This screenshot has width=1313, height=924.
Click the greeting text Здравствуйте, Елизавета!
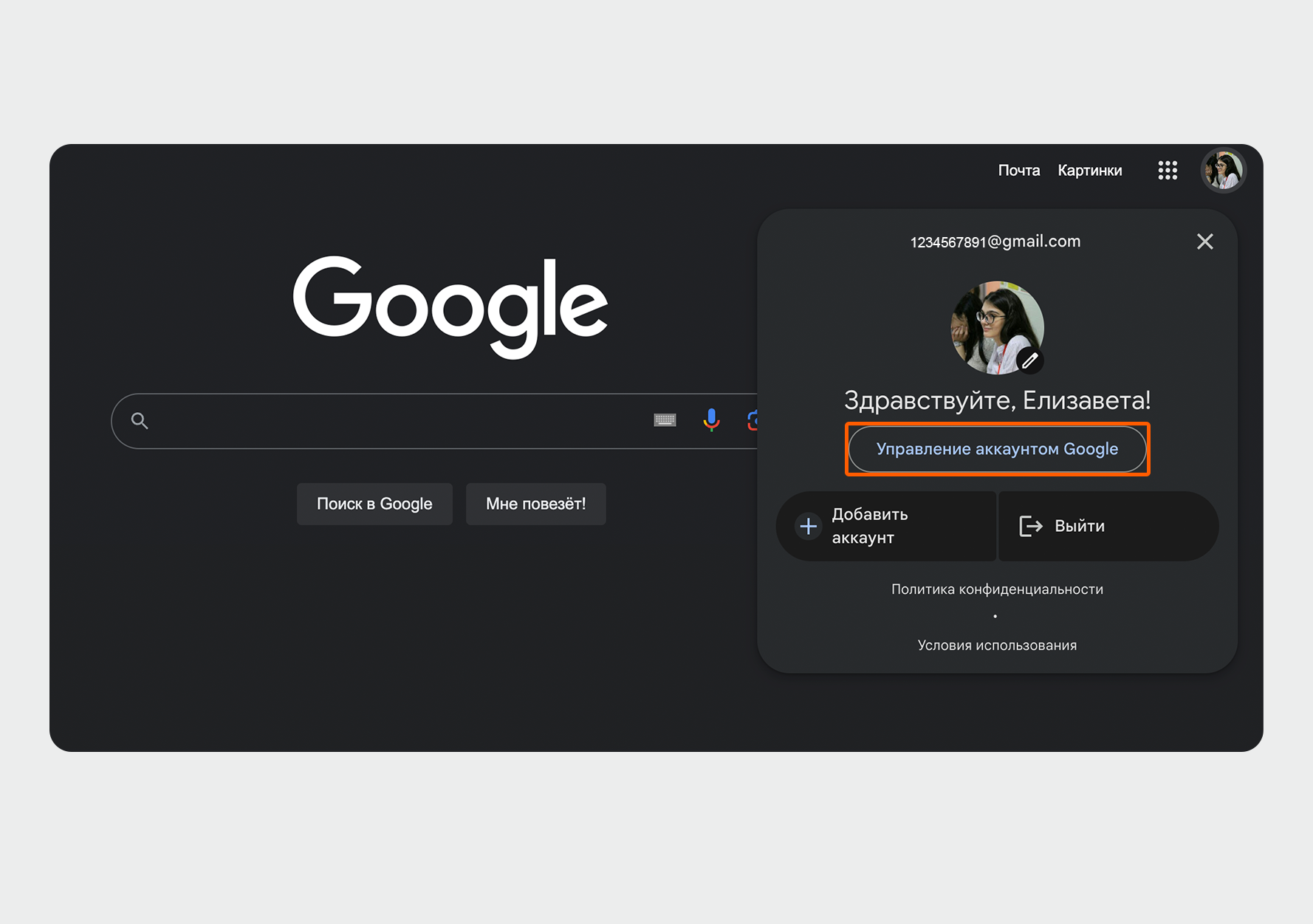click(997, 400)
